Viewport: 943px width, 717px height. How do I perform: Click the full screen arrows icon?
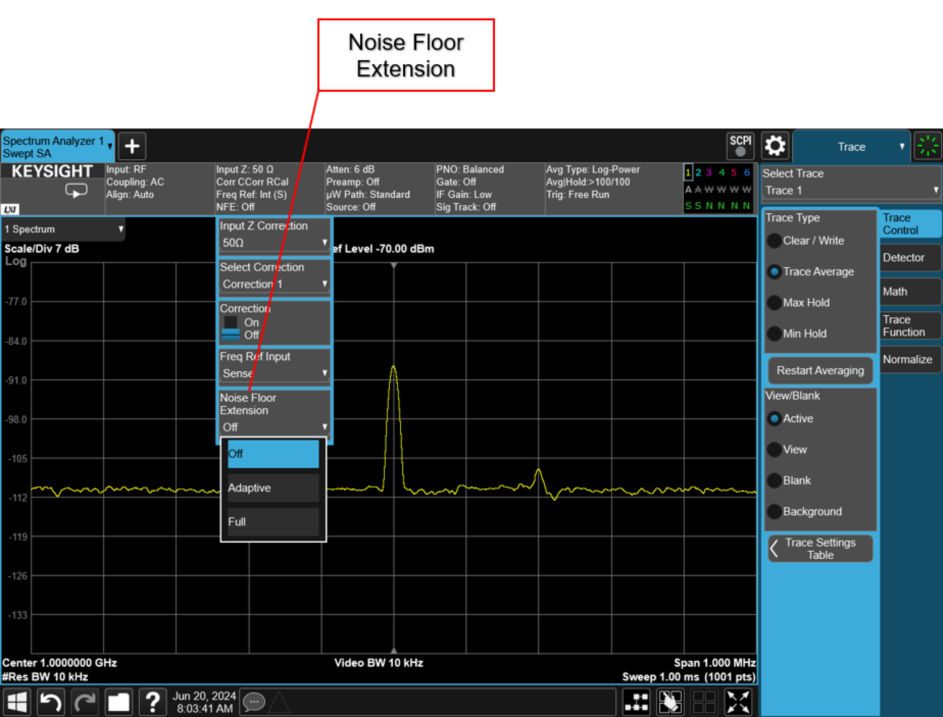coord(738,701)
